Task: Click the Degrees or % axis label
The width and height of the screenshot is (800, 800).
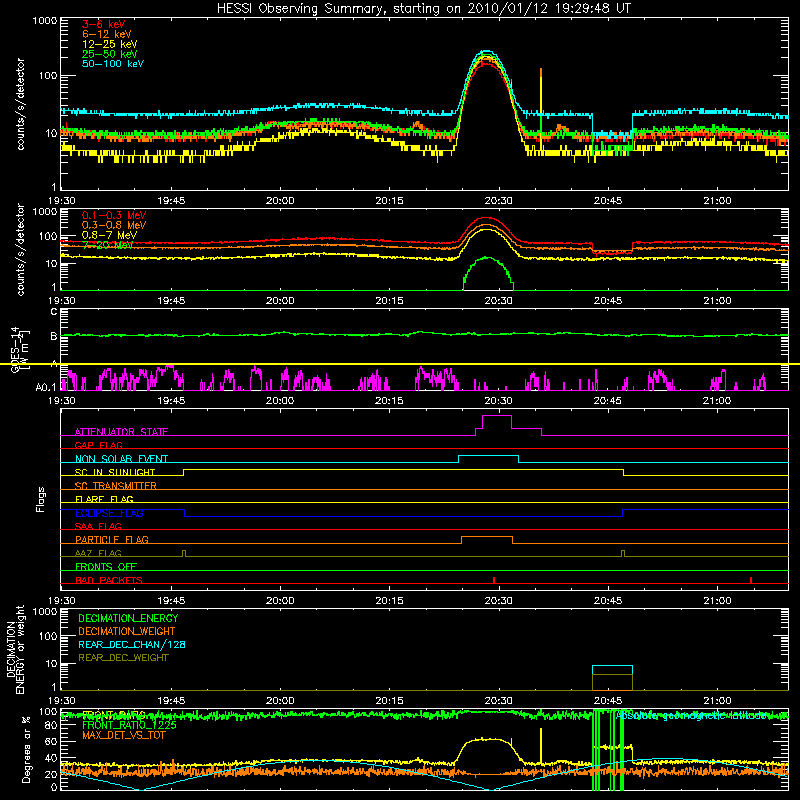Action: tap(26, 749)
